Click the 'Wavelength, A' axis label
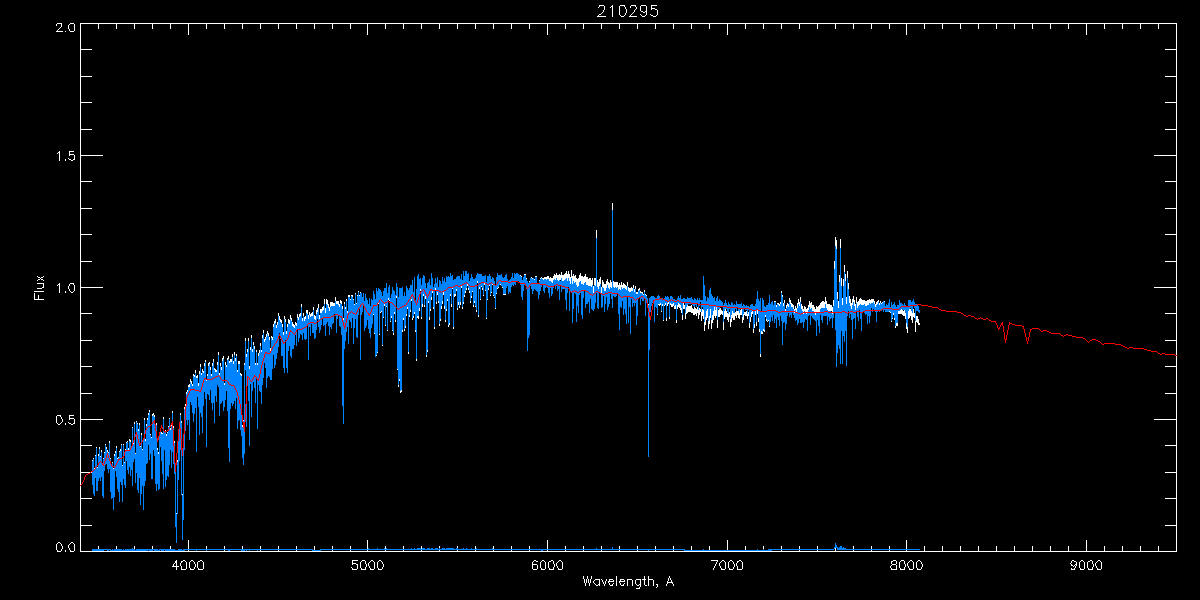The width and height of the screenshot is (1200, 600). (x=628, y=581)
